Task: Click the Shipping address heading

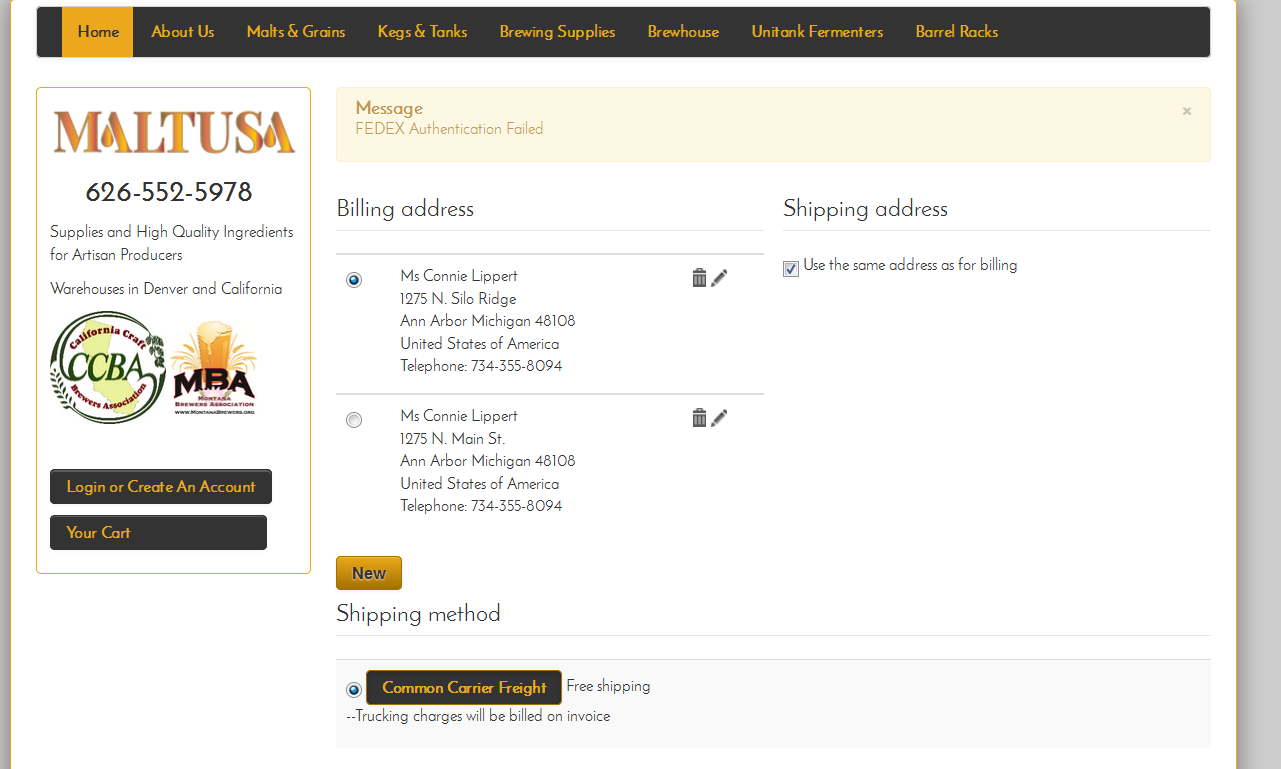Action: (865, 209)
